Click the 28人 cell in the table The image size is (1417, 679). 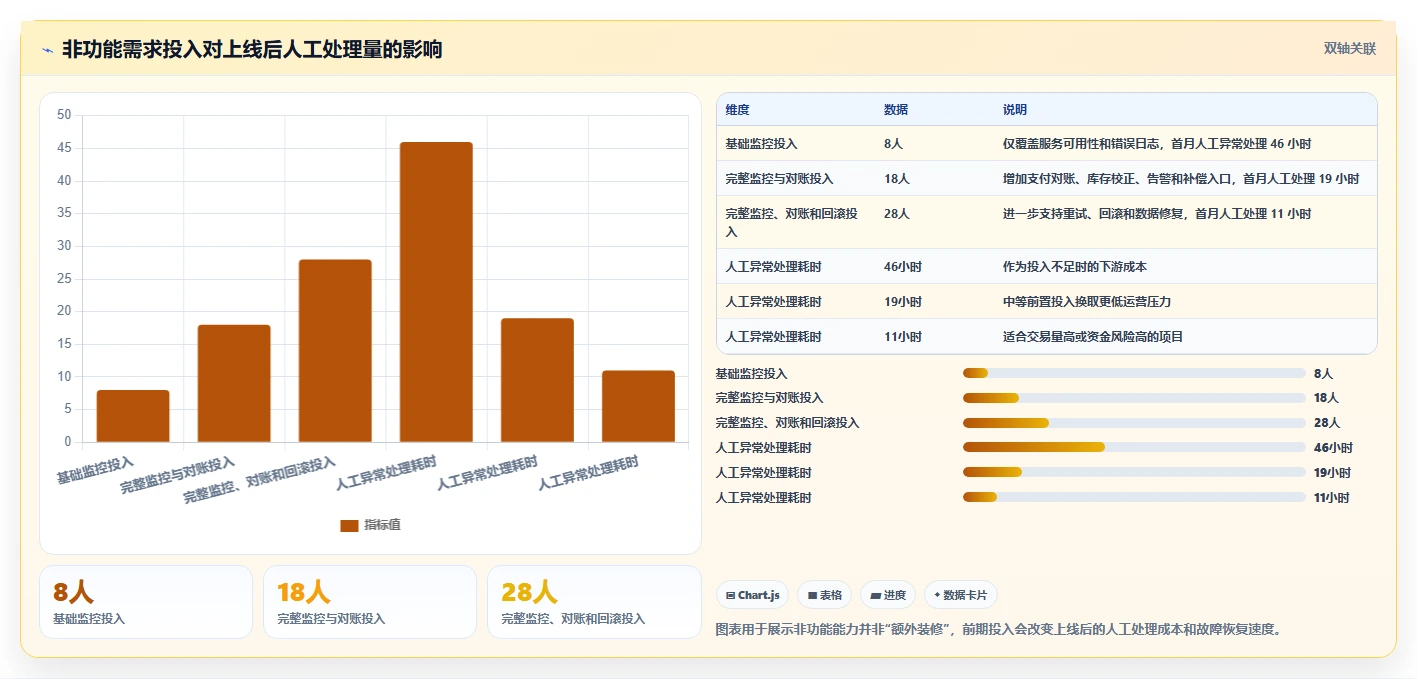point(897,214)
